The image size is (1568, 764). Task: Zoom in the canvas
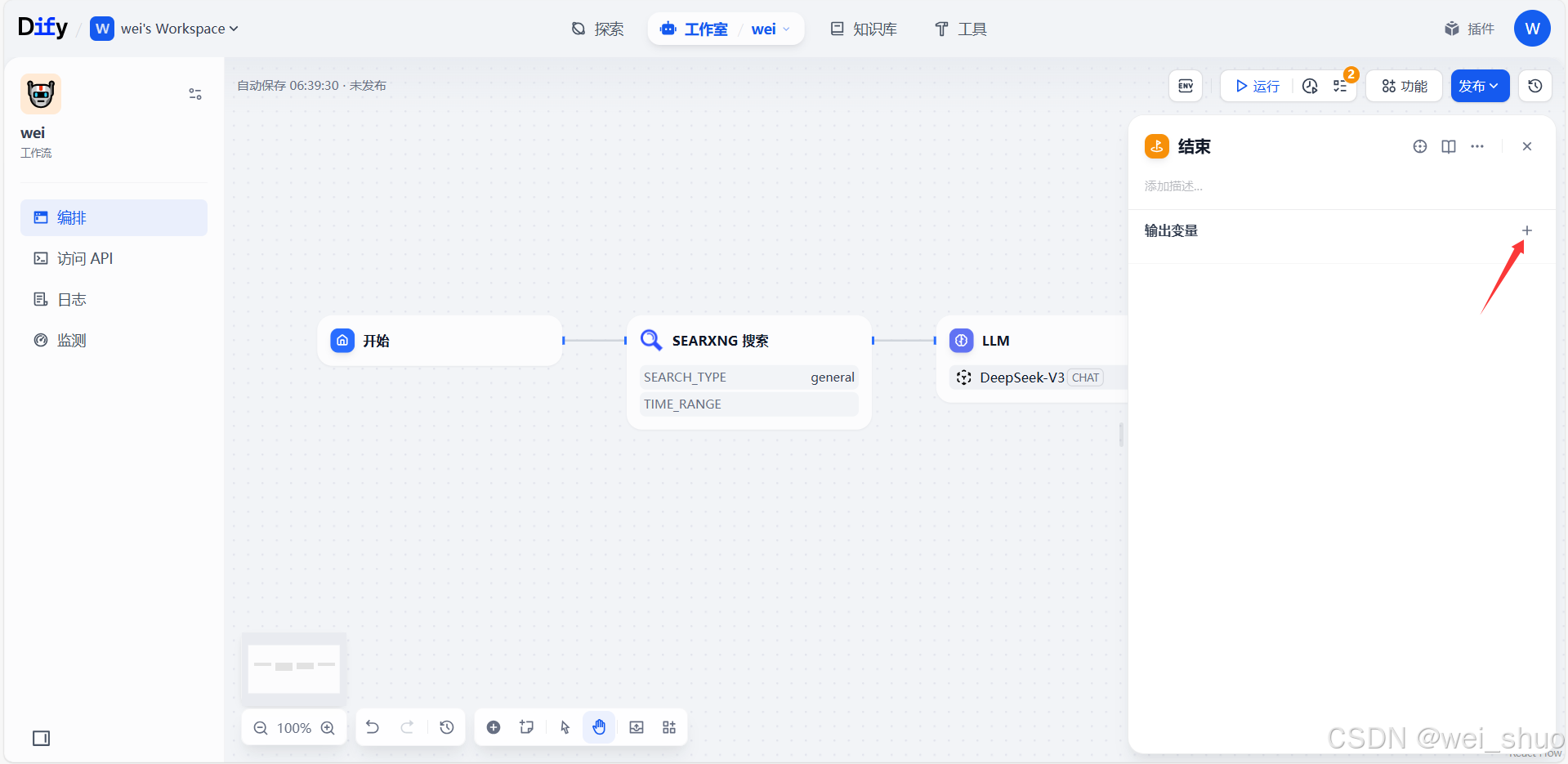[328, 728]
